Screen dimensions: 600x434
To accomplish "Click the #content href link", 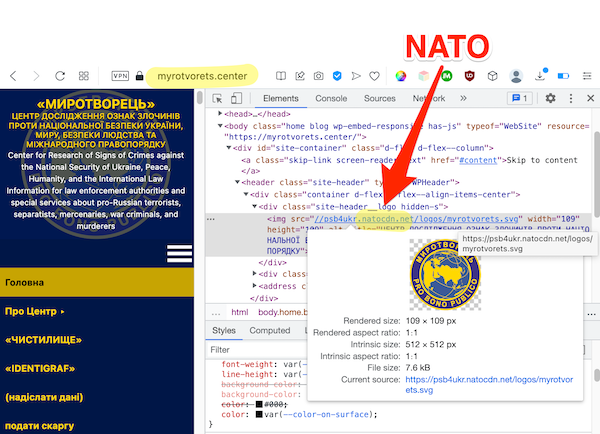I will (478, 160).
